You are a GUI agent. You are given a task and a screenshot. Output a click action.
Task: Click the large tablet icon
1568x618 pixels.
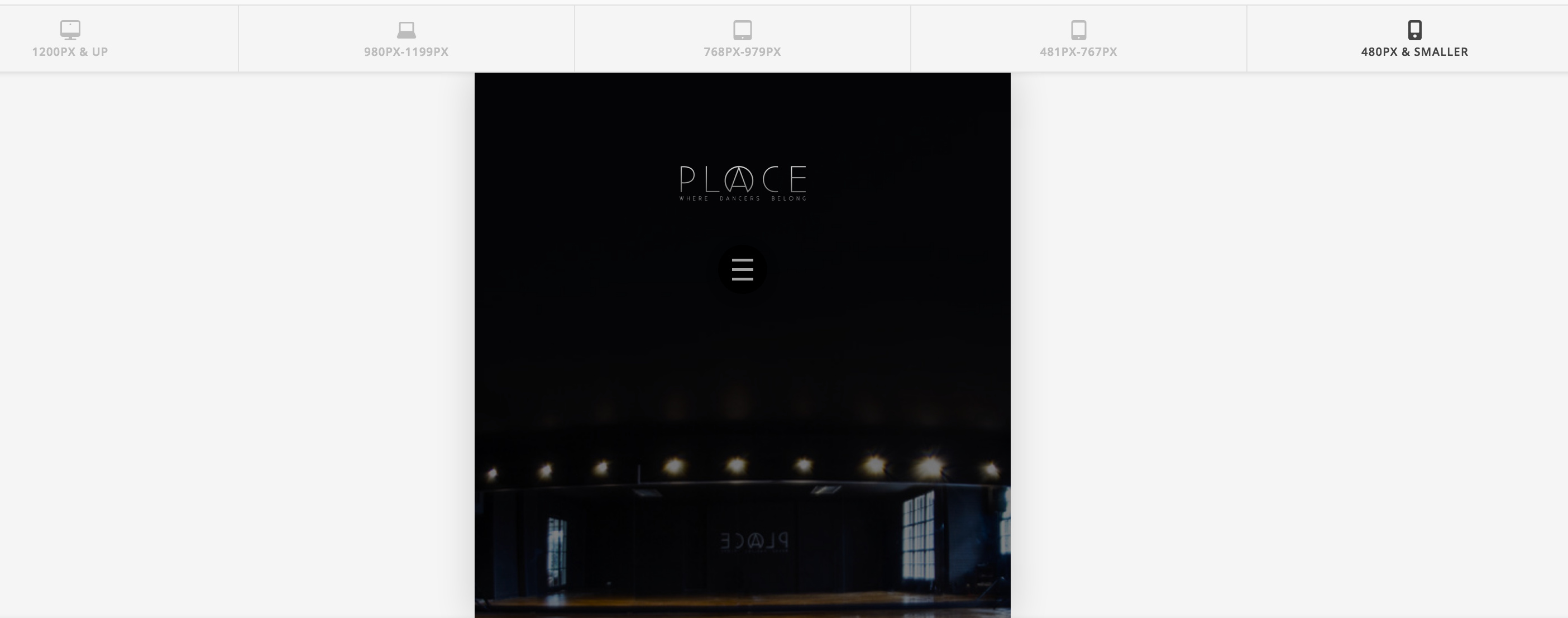[742, 29]
